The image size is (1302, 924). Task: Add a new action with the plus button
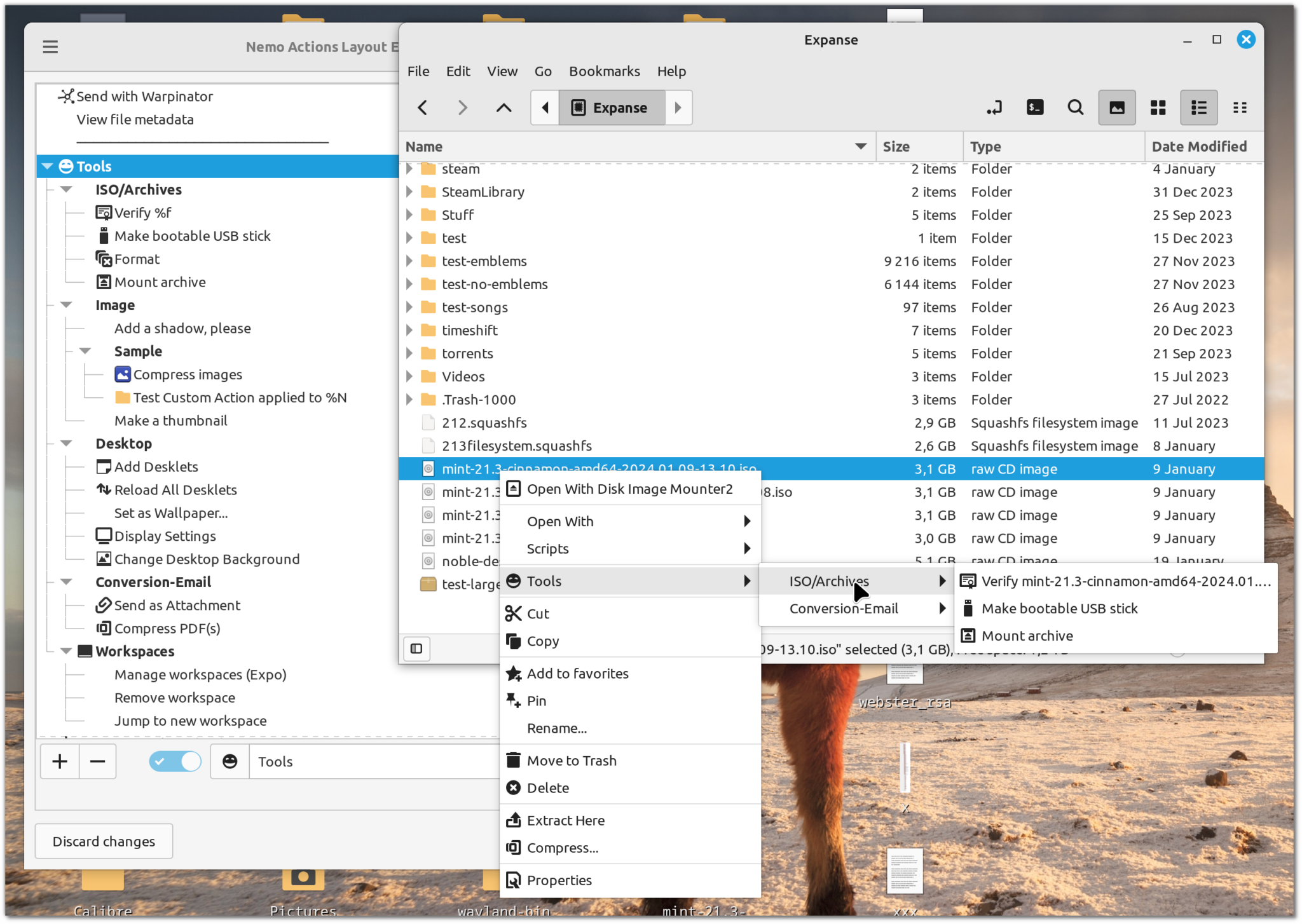[59, 761]
